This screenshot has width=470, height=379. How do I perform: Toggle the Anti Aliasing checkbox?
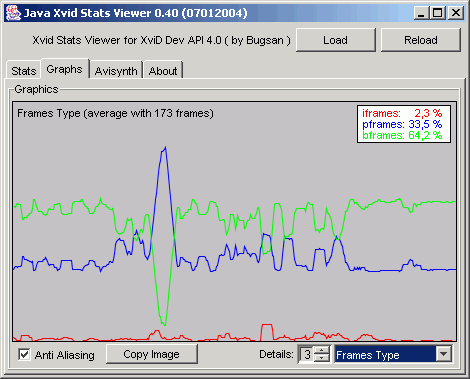click(24, 354)
